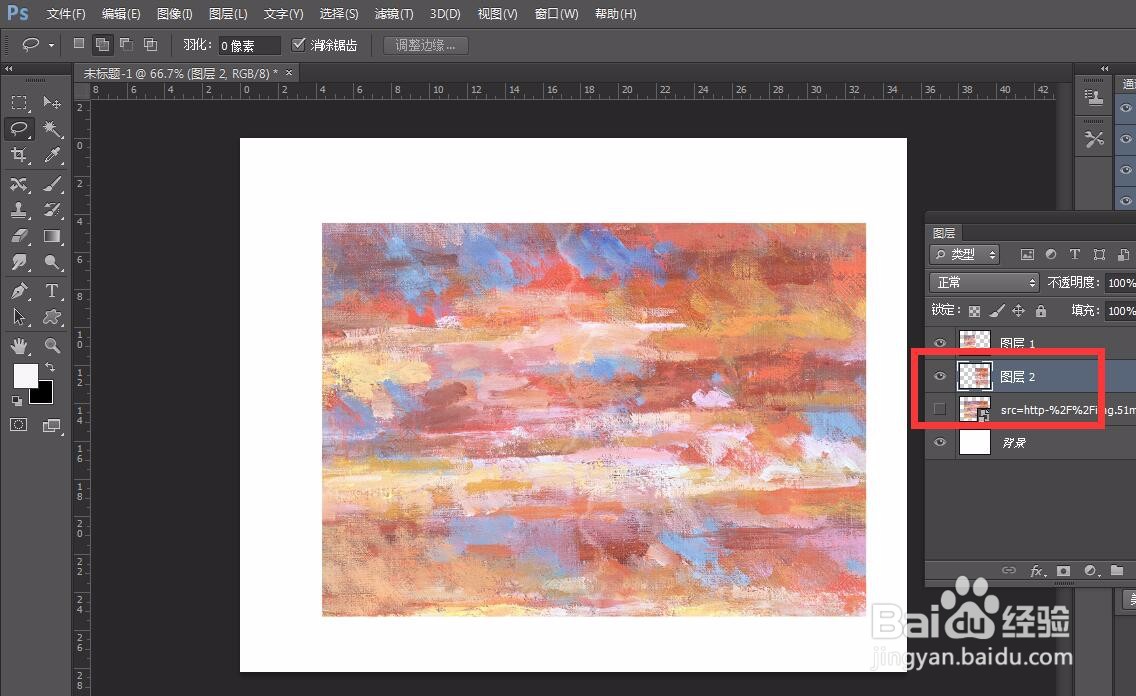
Task: Select the Gradient tool
Action: coord(51,236)
